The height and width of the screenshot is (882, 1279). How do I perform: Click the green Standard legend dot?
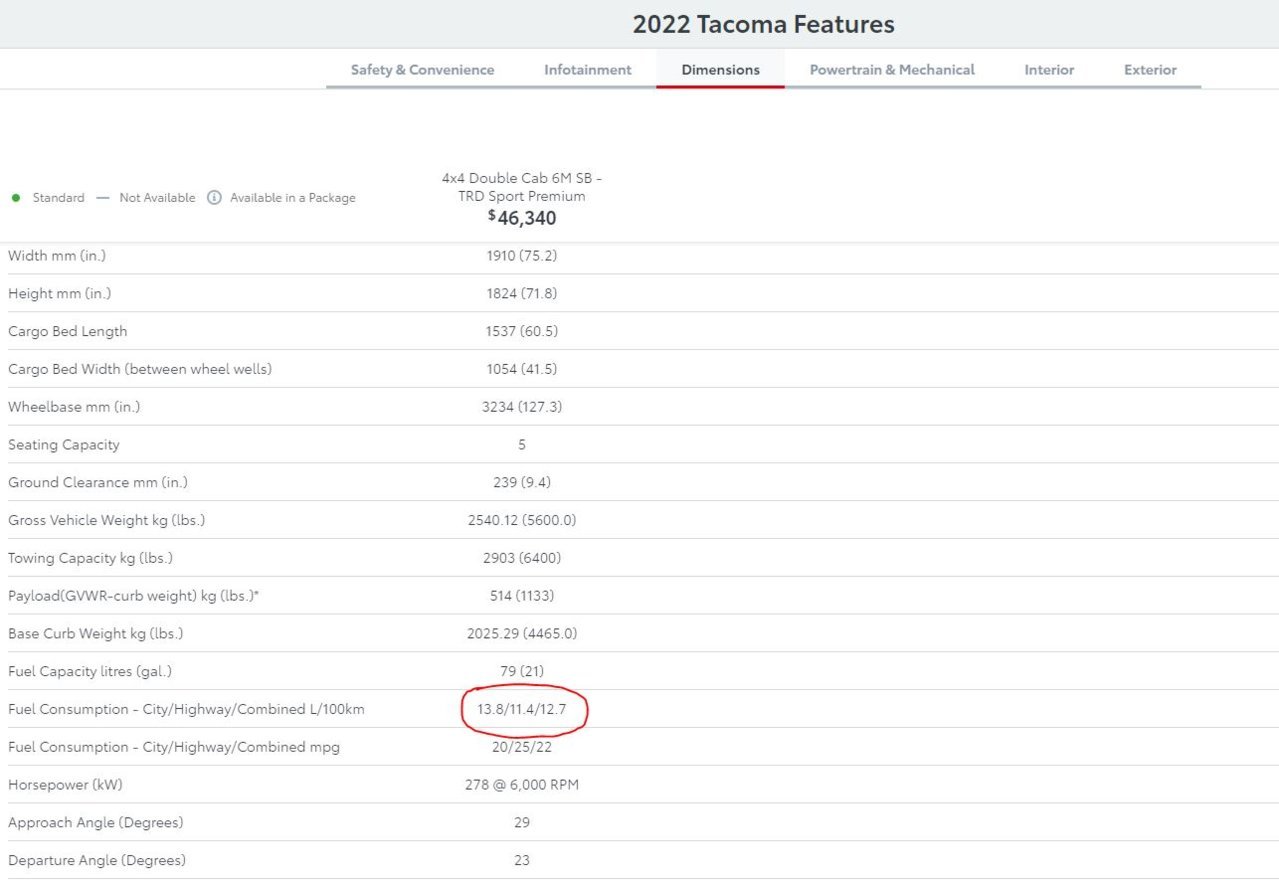[16, 198]
